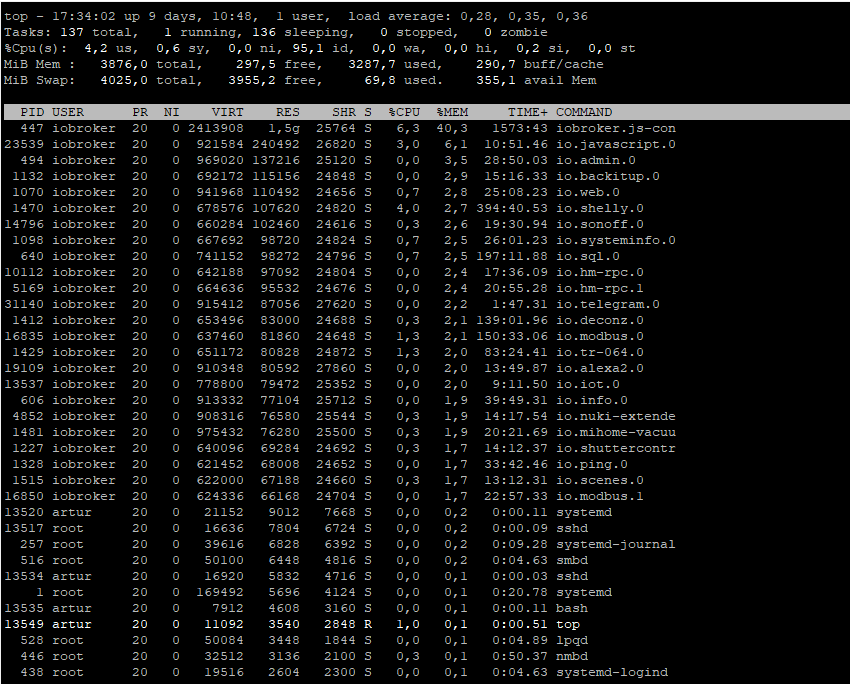Select the 1573:43 TIME+ value
The image size is (850, 684).
tap(520, 128)
